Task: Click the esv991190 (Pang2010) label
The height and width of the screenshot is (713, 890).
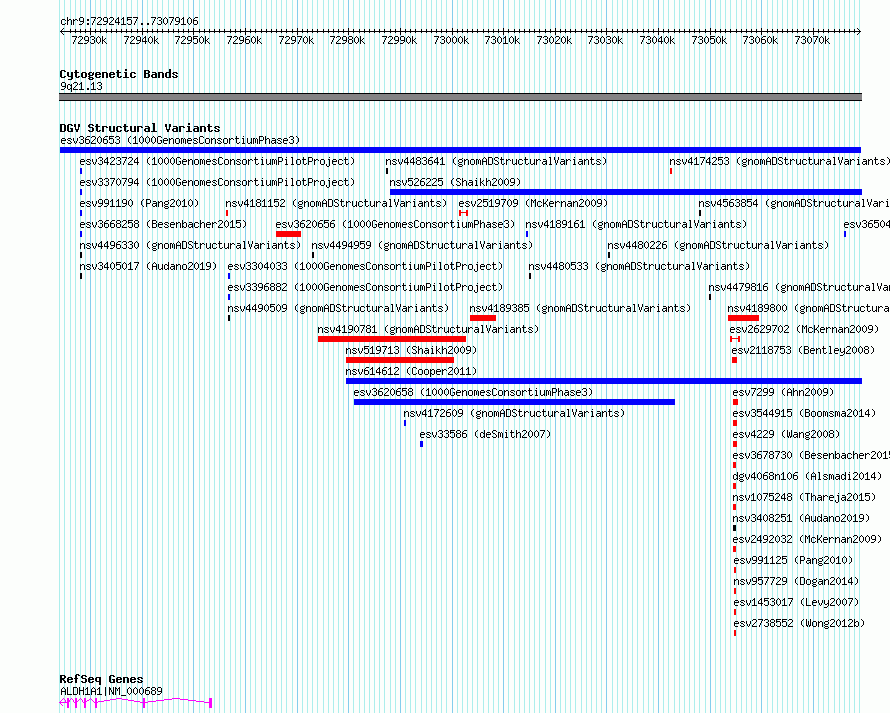Action: tap(139, 203)
